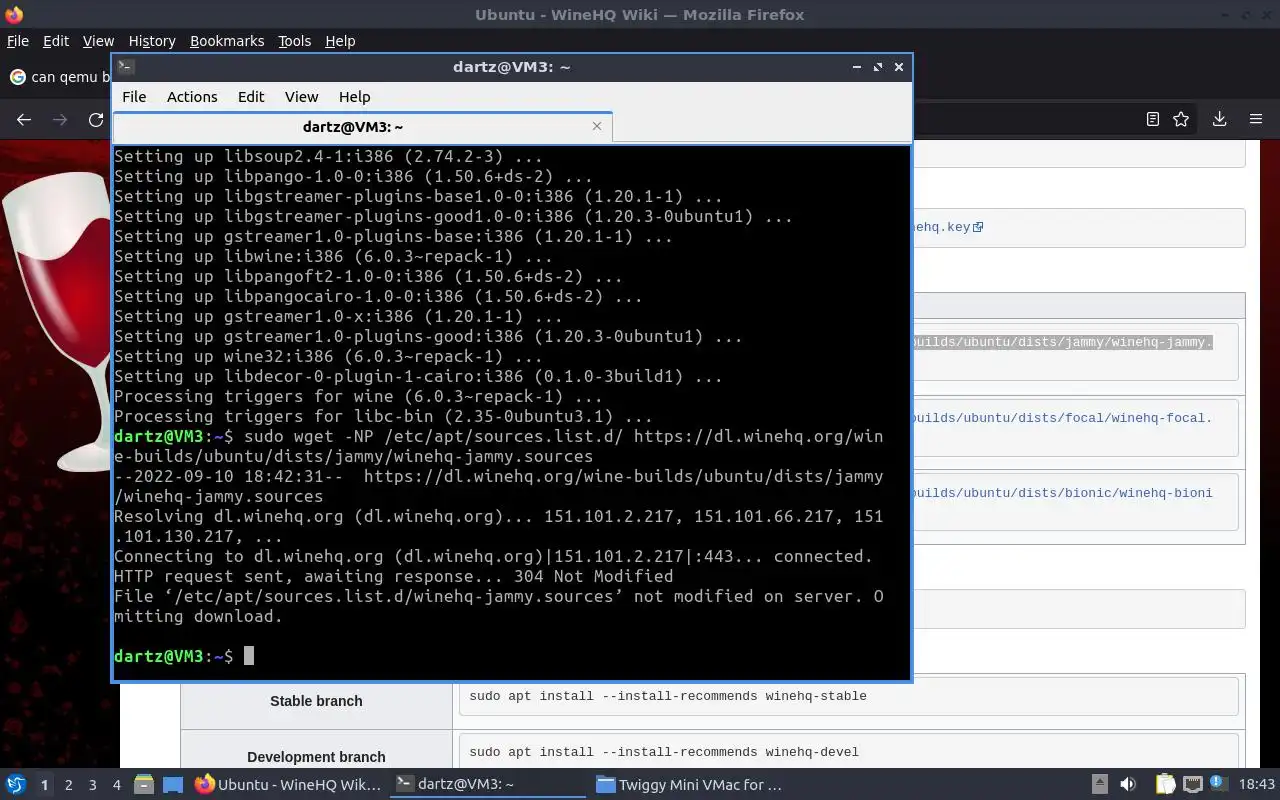Select workspace 1 in the pager
The height and width of the screenshot is (800, 1280).
(x=44, y=785)
